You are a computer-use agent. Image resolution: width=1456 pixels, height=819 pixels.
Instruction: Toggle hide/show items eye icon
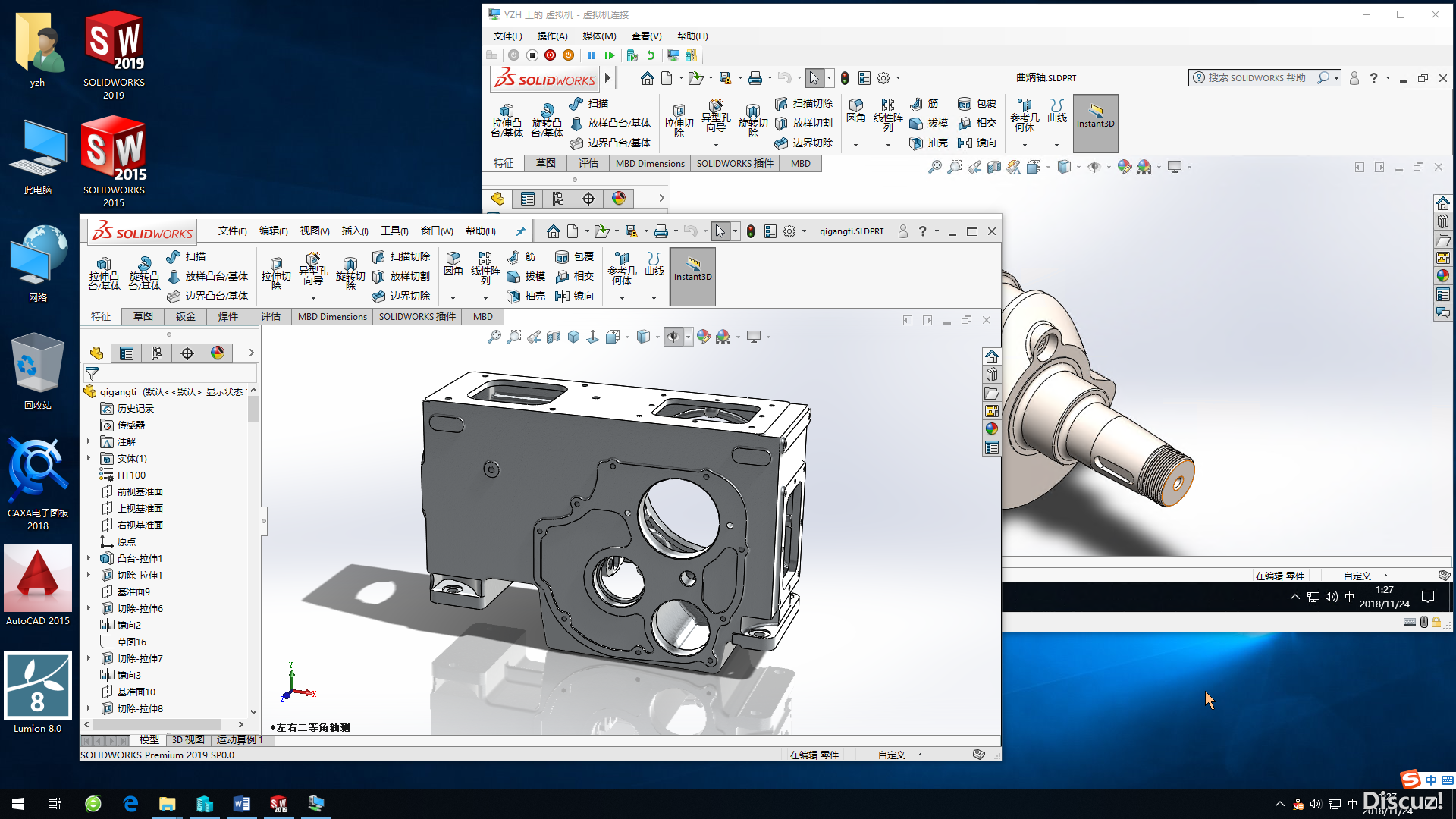point(673,337)
